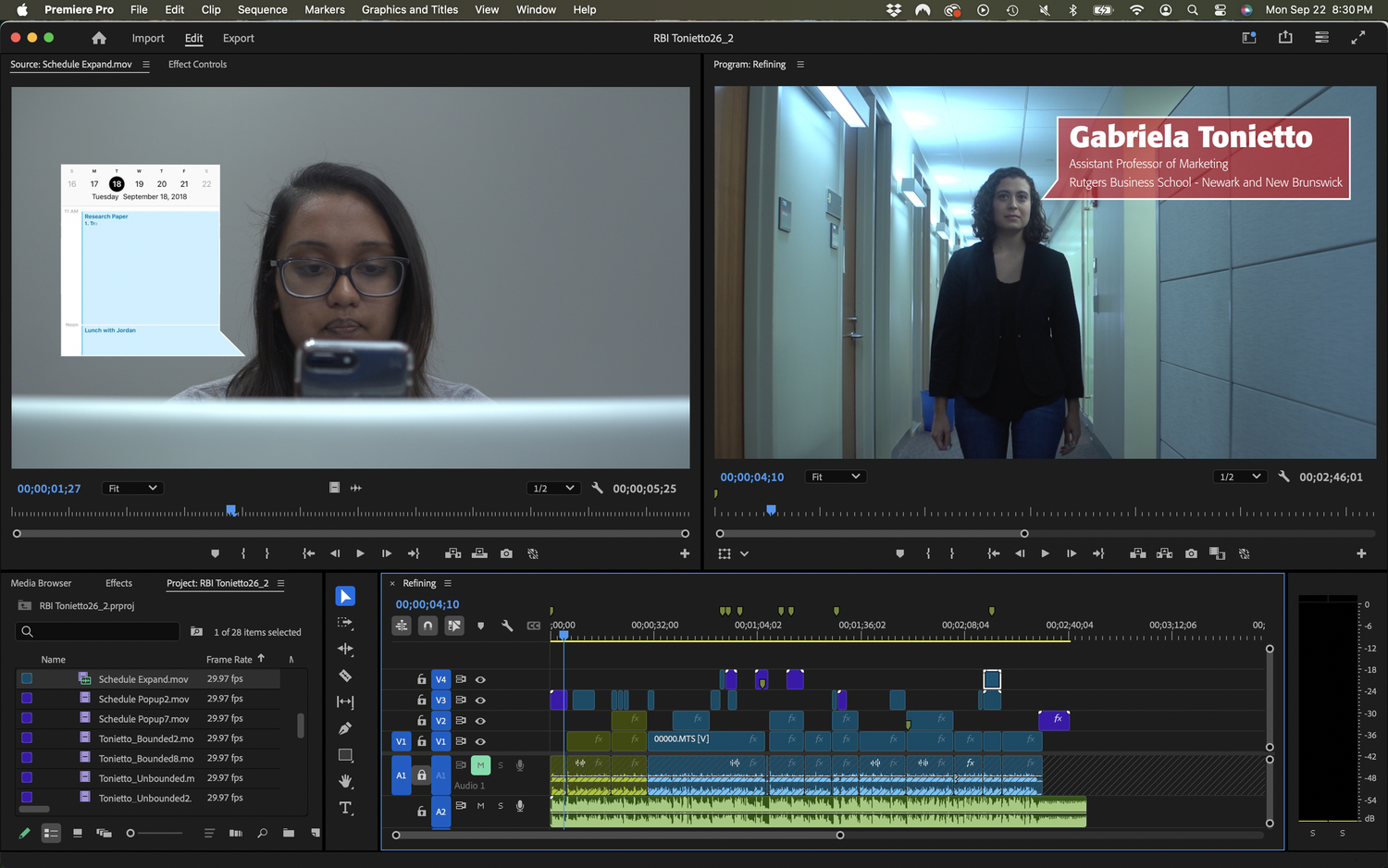
Task: Open Program monitor zoom Fit dropdown
Action: (x=836, y=477)
